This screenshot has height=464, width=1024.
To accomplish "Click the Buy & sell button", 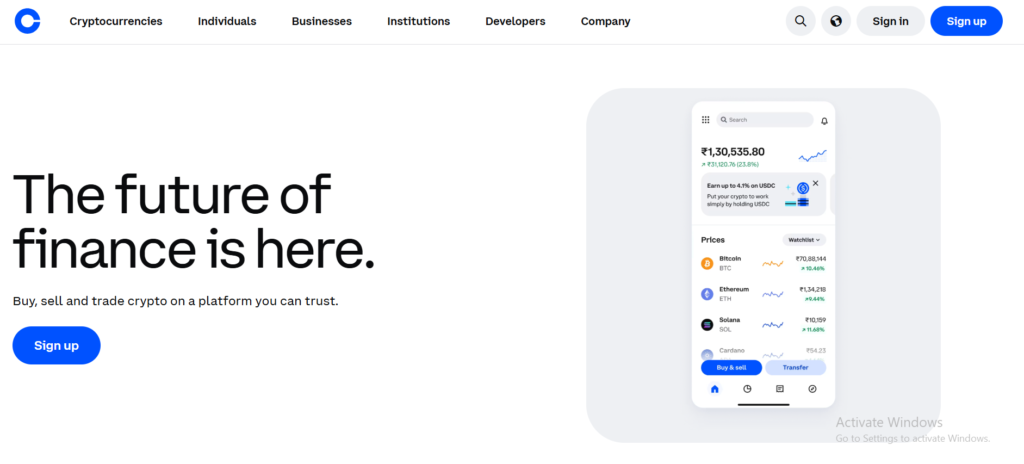I will (x=731, y=367).
